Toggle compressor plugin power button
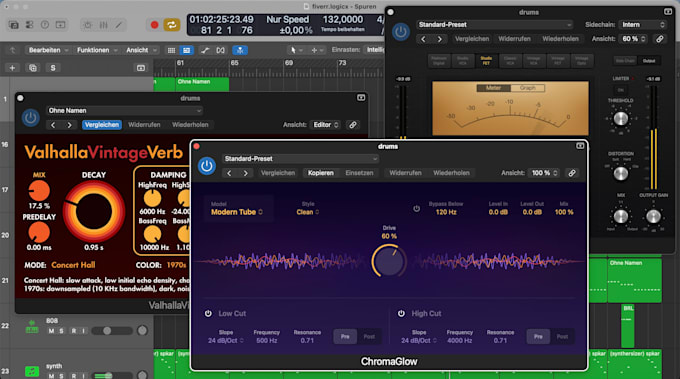This screenshot has height=379, width=680. pyautogui.click(x=401, y=32)
